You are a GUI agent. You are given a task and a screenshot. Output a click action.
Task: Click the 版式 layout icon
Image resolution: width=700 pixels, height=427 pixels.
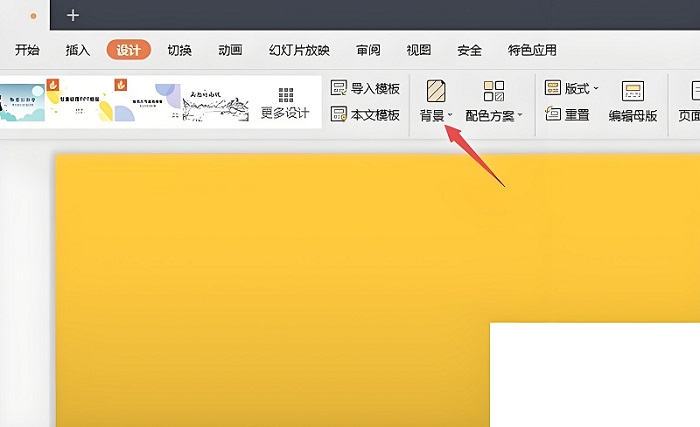pos(553,88)
